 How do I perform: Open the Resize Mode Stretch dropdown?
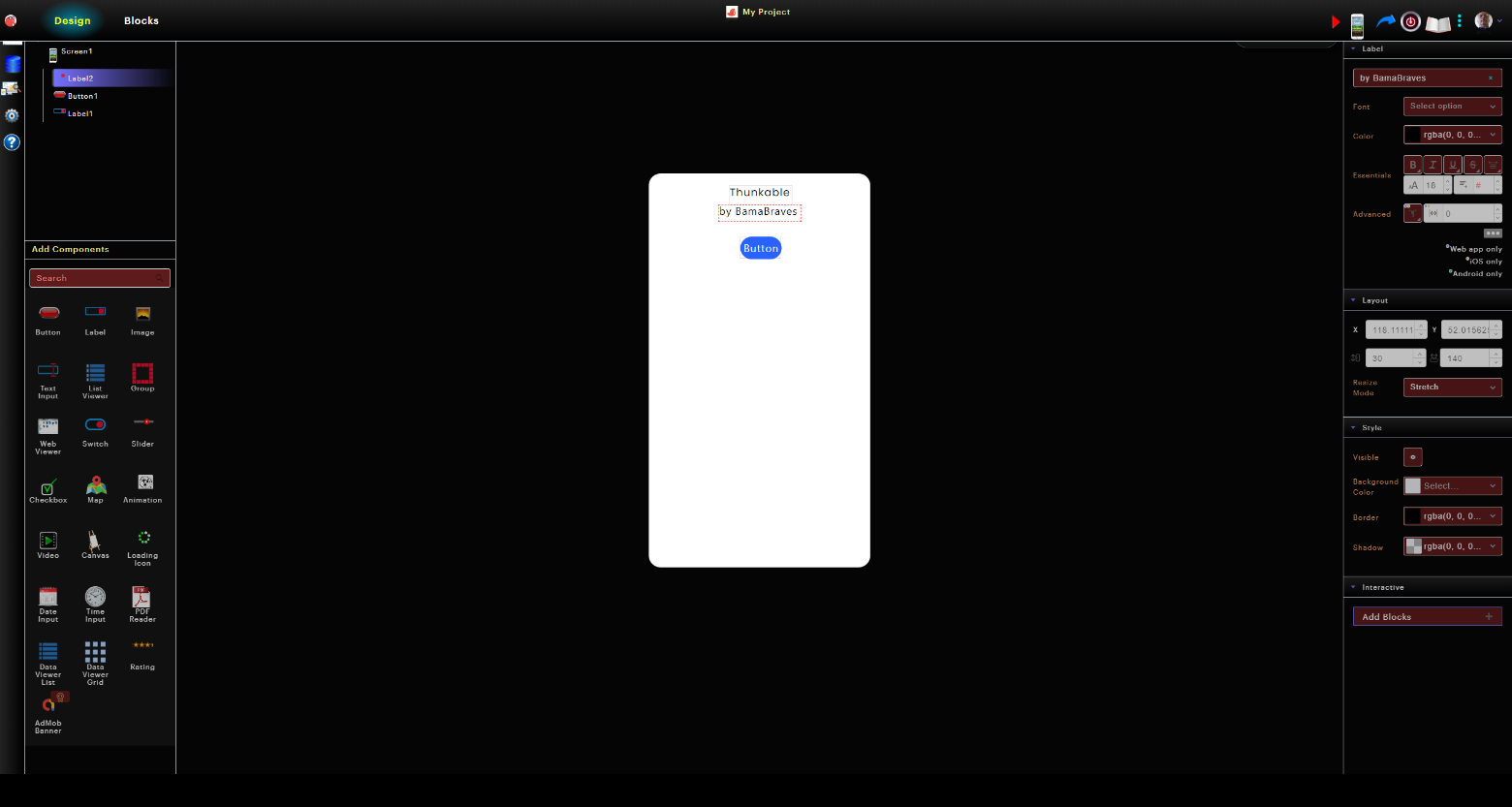1453,388
